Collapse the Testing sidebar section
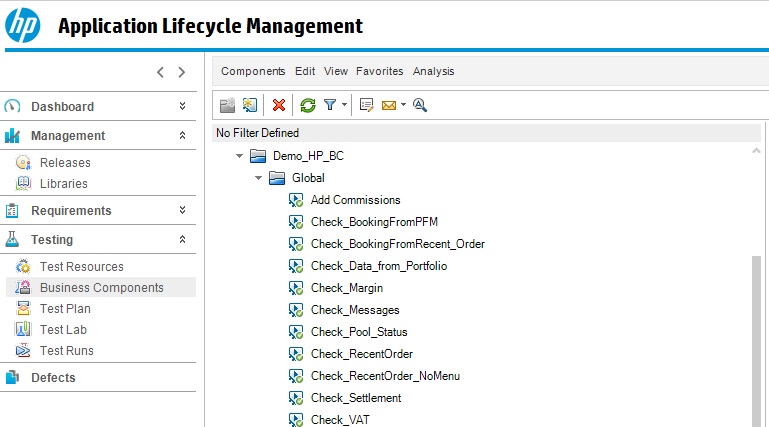 pyautogui.click(x=182, y=239)
